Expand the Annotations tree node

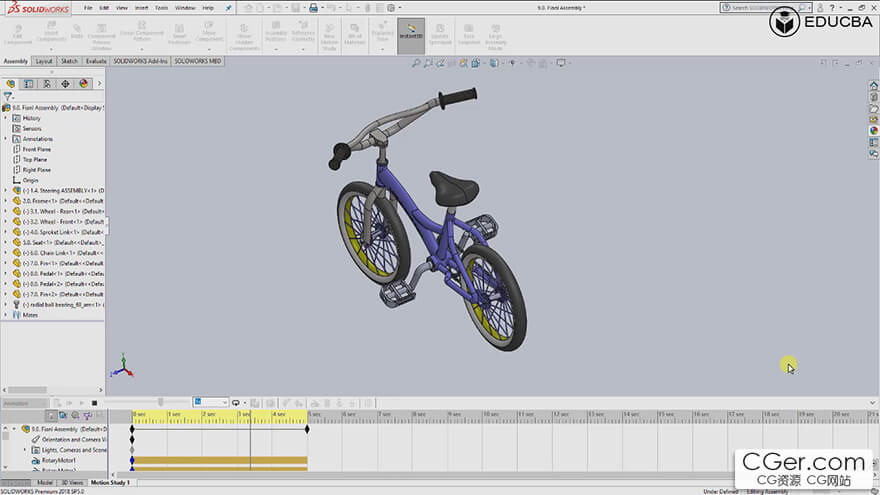pyautogui.click(x=6, y=139)
